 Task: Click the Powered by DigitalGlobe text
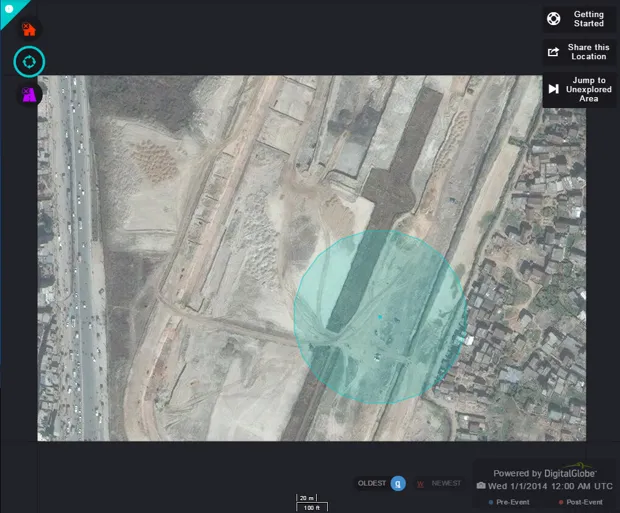pyautogui.click(x=544, y=473)
